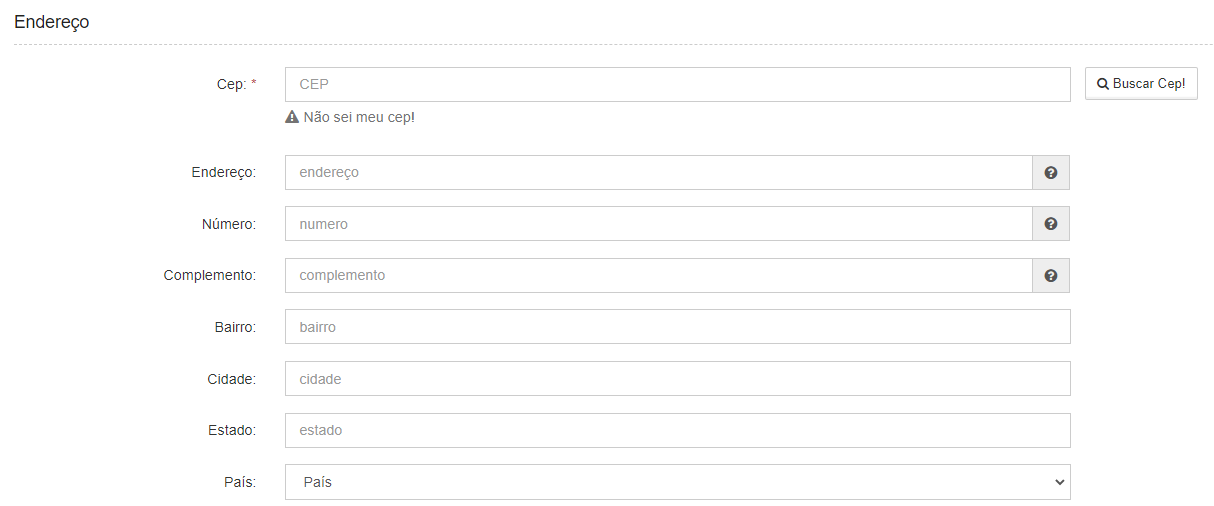Viewport: 1214px width, 506px height.
Task: Click the cidade input field
Action: point(677,379)
